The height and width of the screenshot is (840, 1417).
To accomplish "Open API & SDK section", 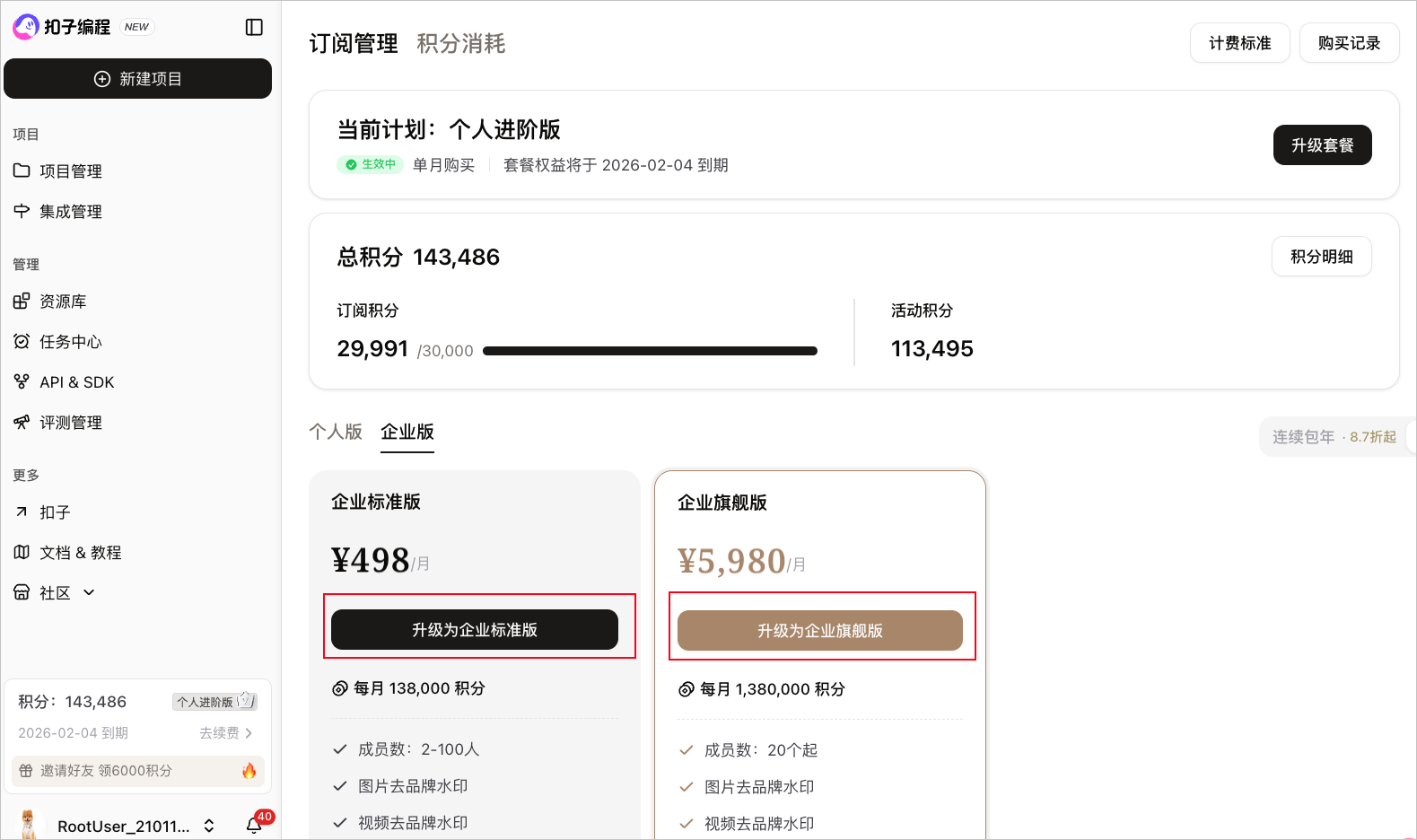I will pyautogui.click(x=76, y=382).
